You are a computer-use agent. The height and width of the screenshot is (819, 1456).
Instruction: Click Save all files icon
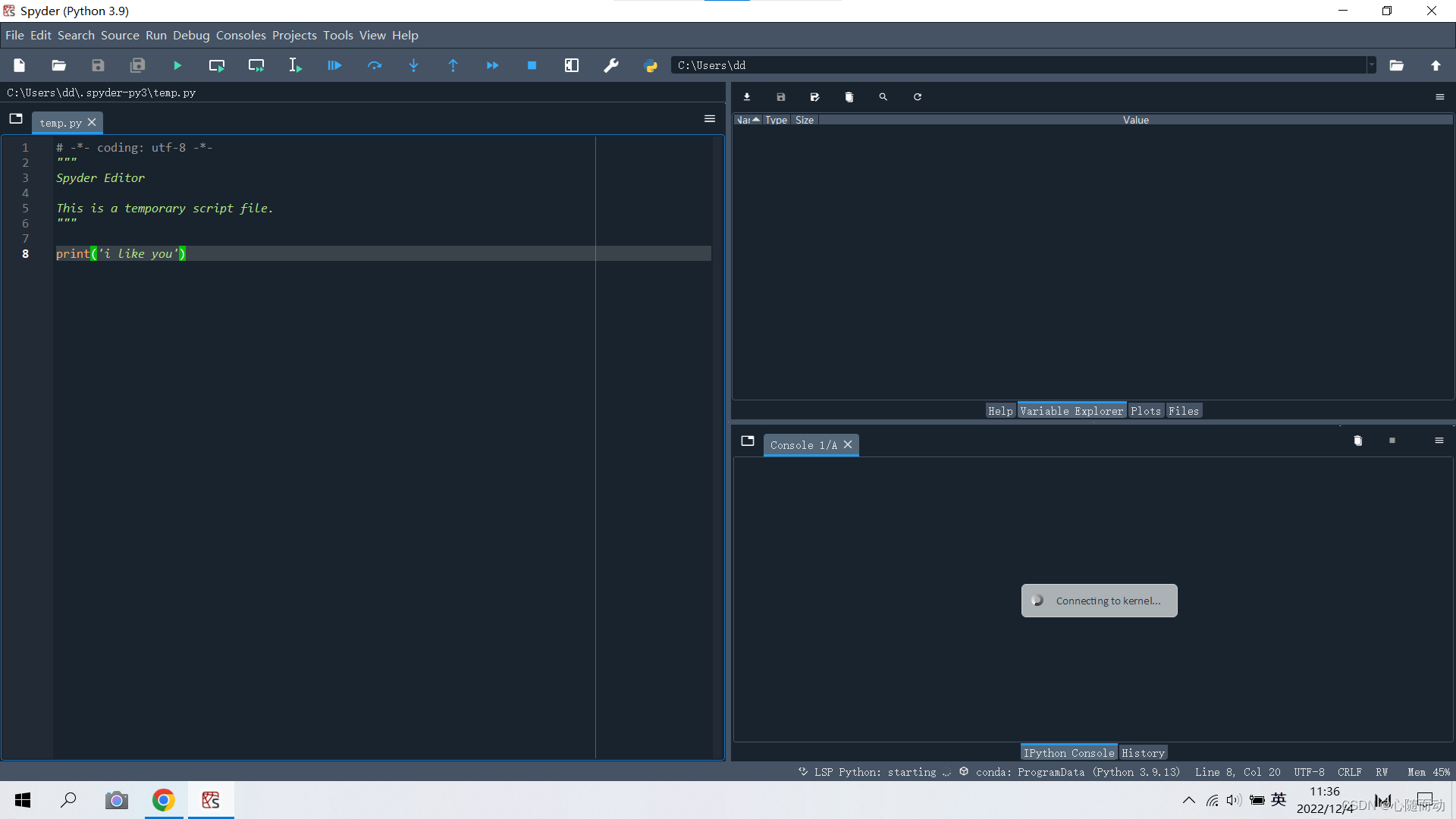pos(137,66)
